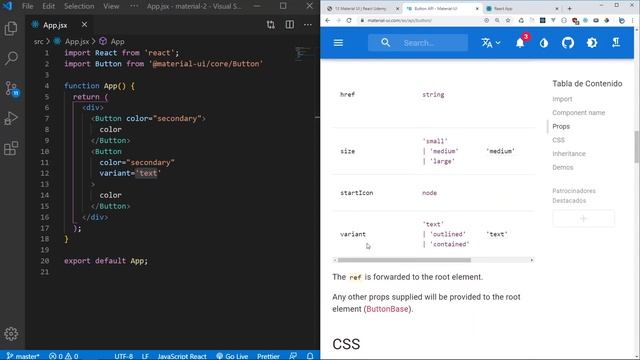
Task: Open the Material-UI notifications bell
Action: [520, 43]
